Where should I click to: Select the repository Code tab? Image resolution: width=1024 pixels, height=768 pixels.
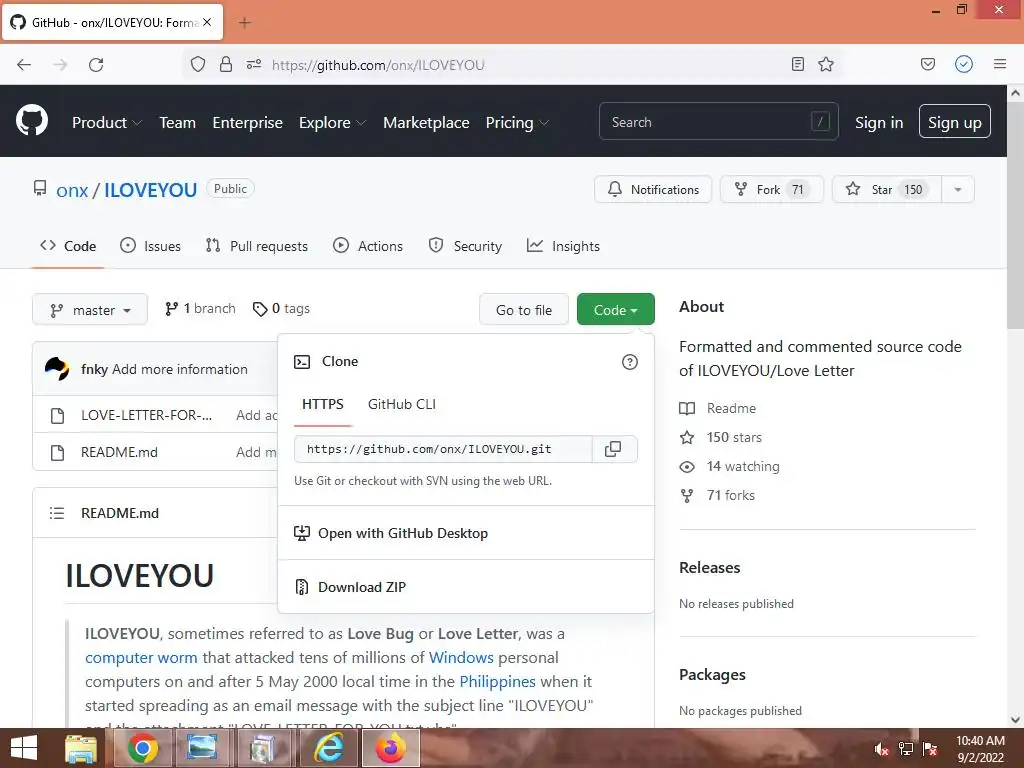click(68, 246)
